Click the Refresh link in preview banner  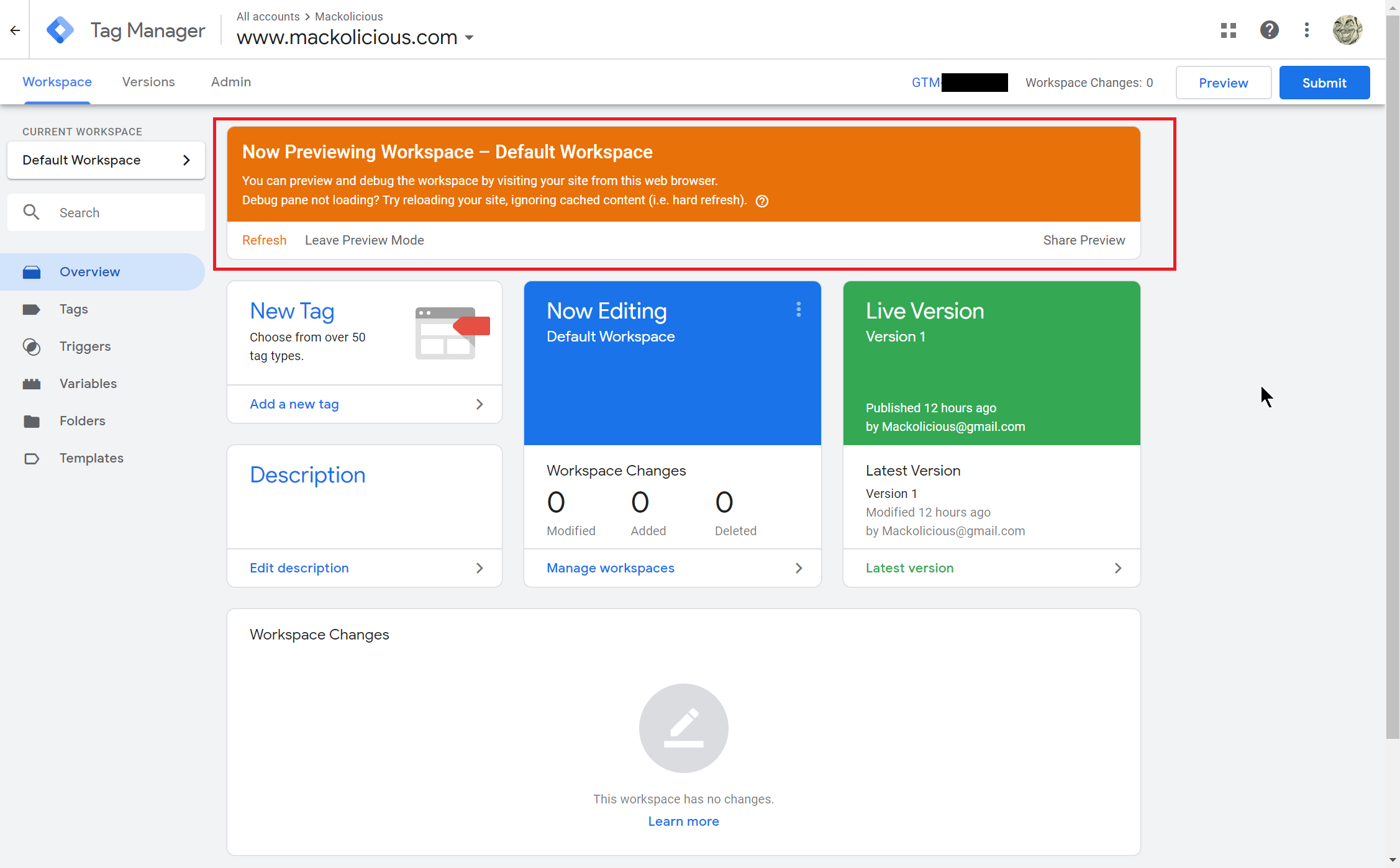click(264, 240)
